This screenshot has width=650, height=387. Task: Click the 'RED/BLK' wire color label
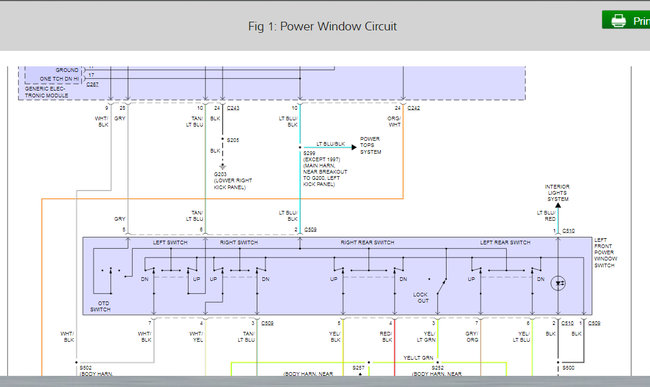click(x=386, y=336)
